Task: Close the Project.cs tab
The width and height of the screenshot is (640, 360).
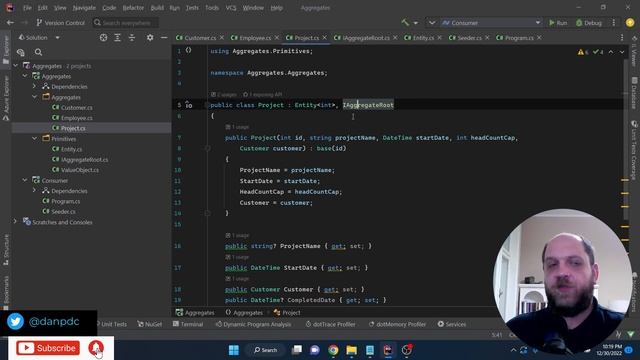Action: (325, 38)
